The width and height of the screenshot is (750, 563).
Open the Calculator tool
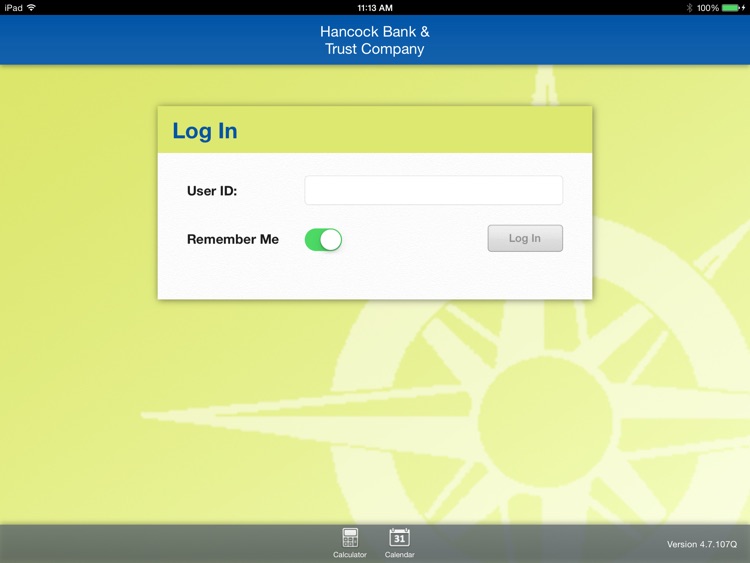[x=350, y=543]
